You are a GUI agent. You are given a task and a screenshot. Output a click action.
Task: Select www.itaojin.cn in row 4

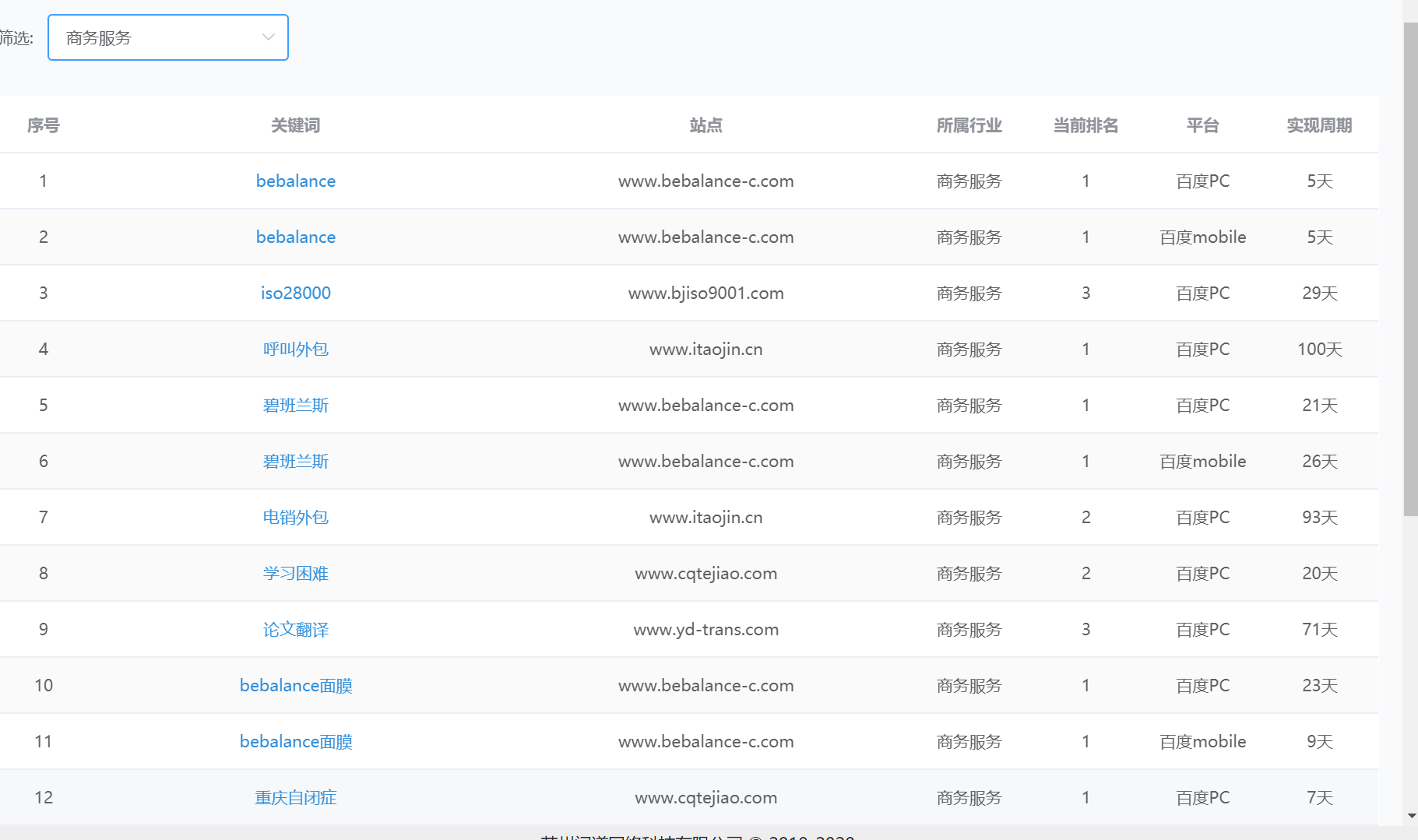(706, 349)
